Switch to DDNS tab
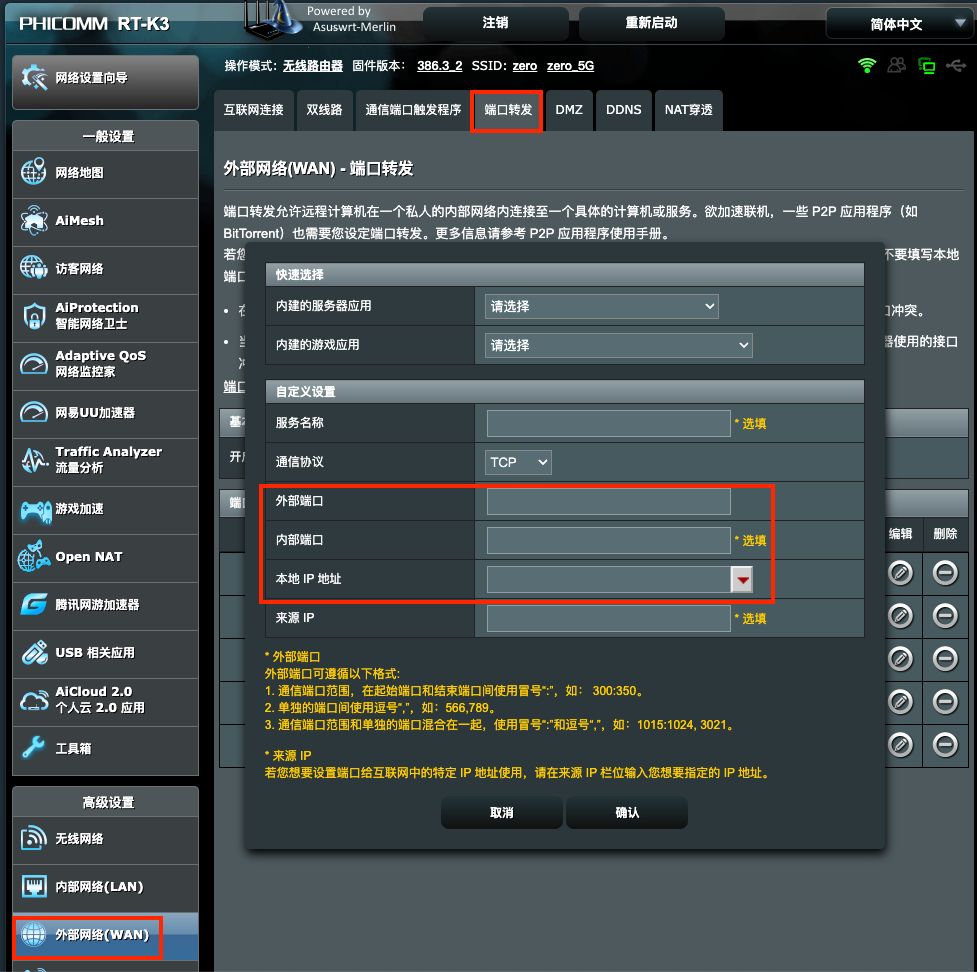Image resolution: width=977 pixels, height=972 pixels. click(624, 110)
